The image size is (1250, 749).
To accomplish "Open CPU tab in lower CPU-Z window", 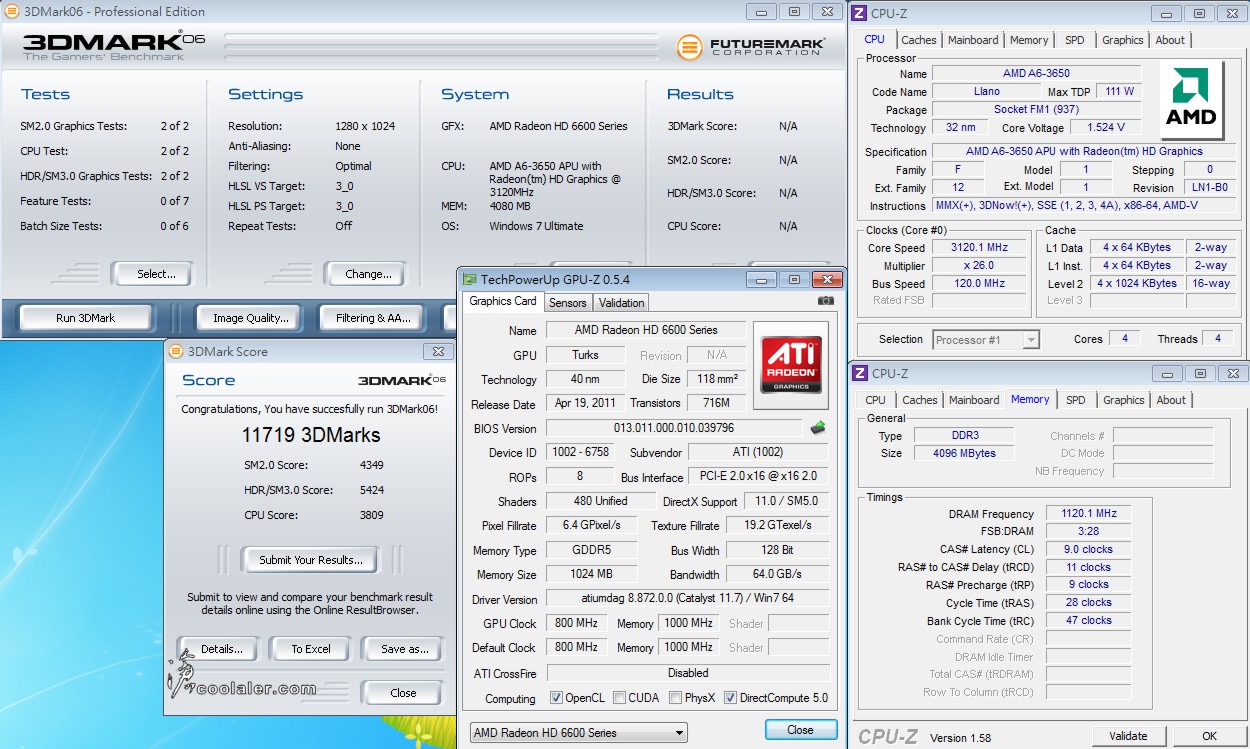I will pos(875,400).
